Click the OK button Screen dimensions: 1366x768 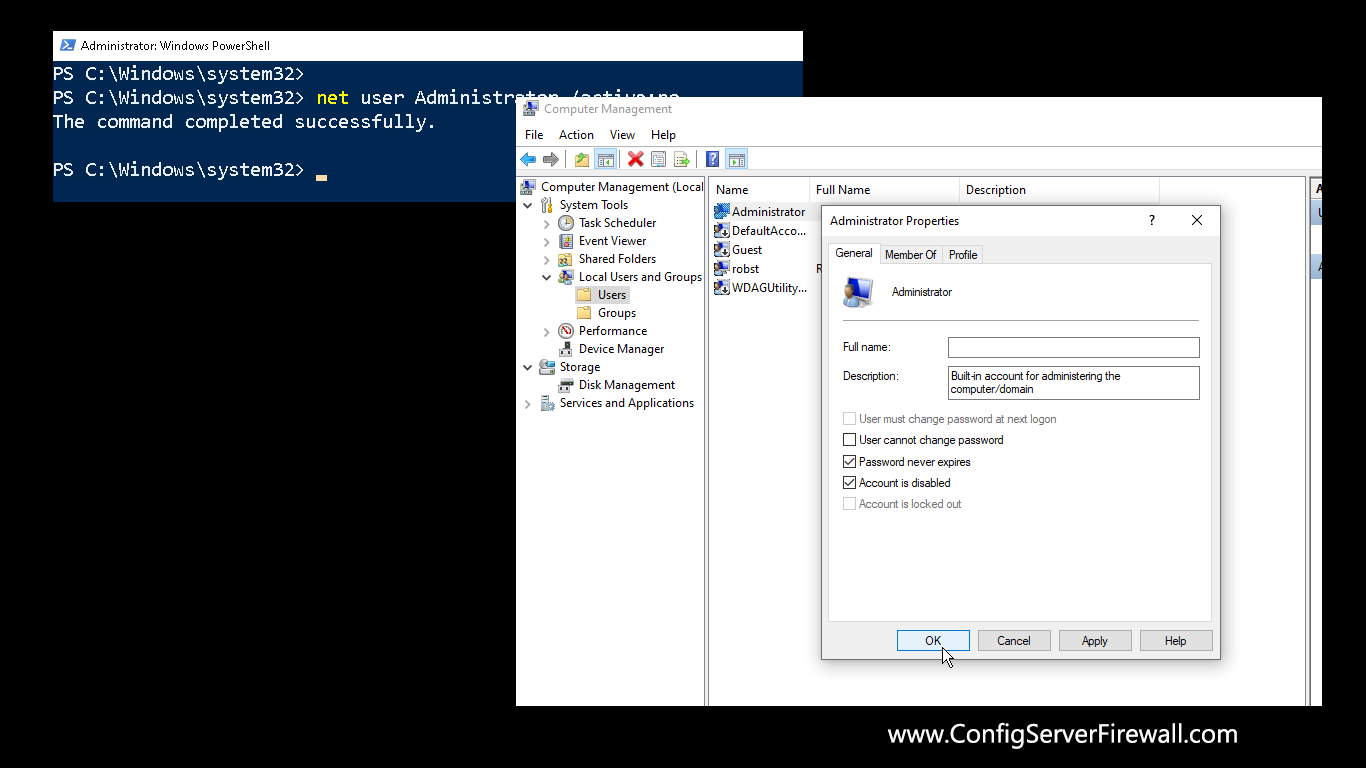click(933, 641)
